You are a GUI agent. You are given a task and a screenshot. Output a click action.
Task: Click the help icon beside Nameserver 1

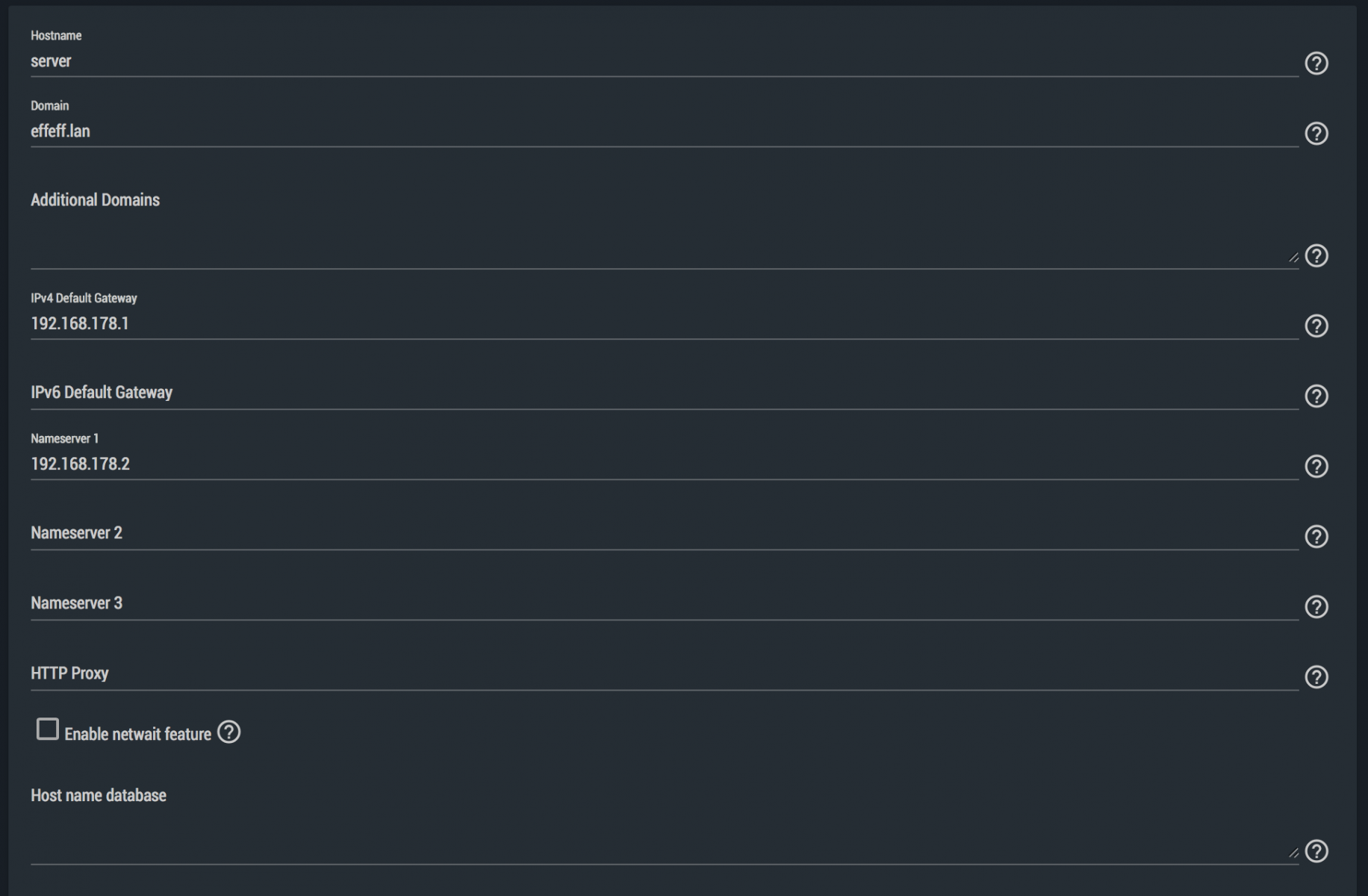coord(1316,467)
